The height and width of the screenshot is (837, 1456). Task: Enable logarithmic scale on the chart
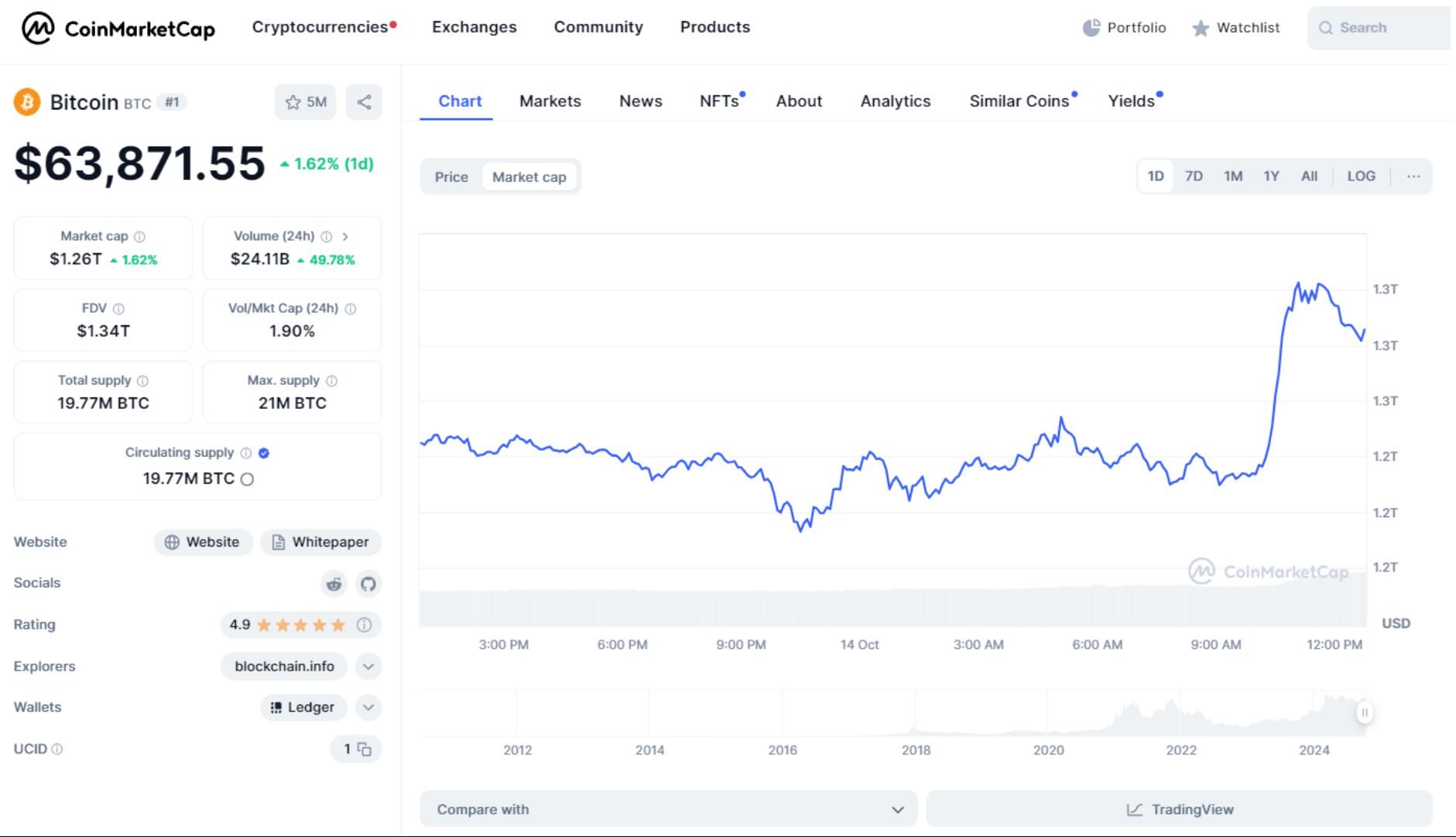tap(1361, 176)
